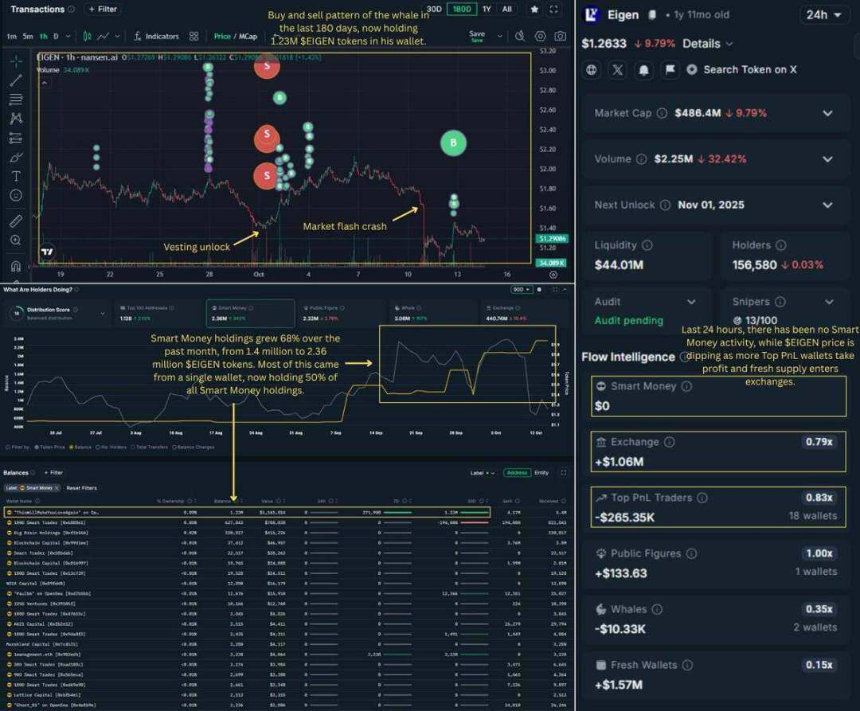Select the Smart Money holders tab
860x711 pixels.
(x=235, y=313)
